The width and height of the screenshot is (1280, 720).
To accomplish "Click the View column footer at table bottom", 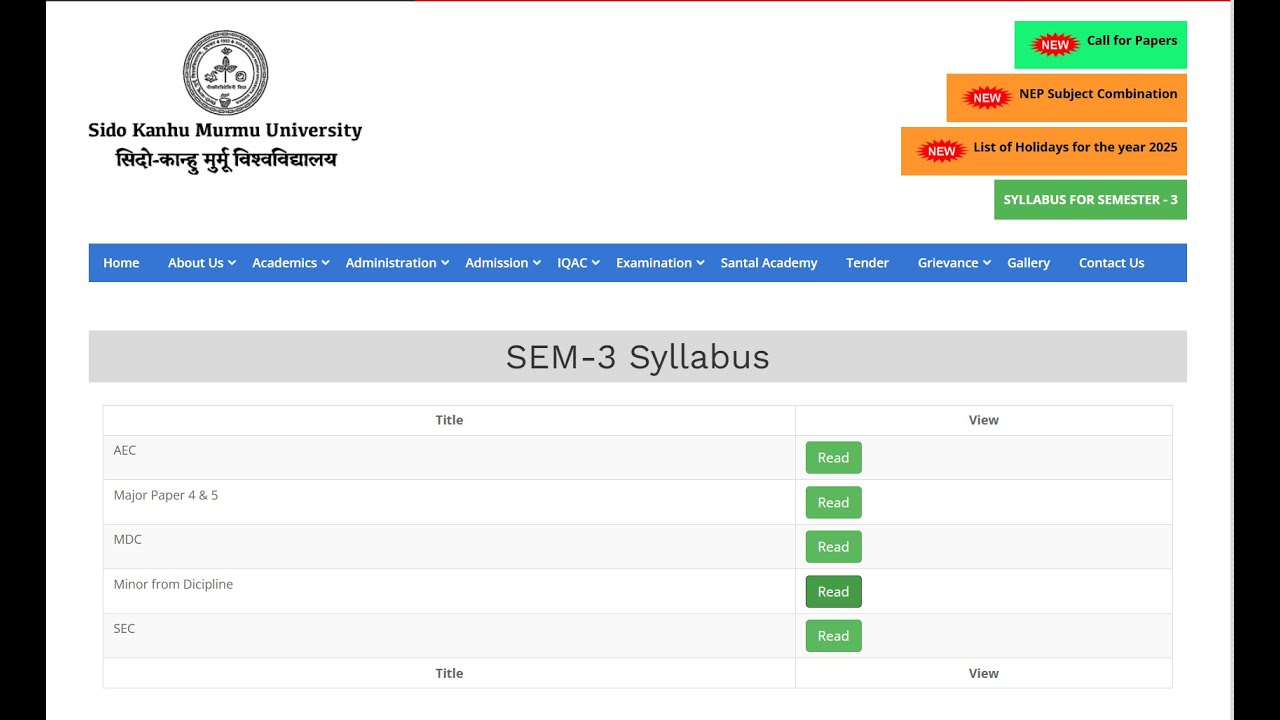I will tap(984, 673).
